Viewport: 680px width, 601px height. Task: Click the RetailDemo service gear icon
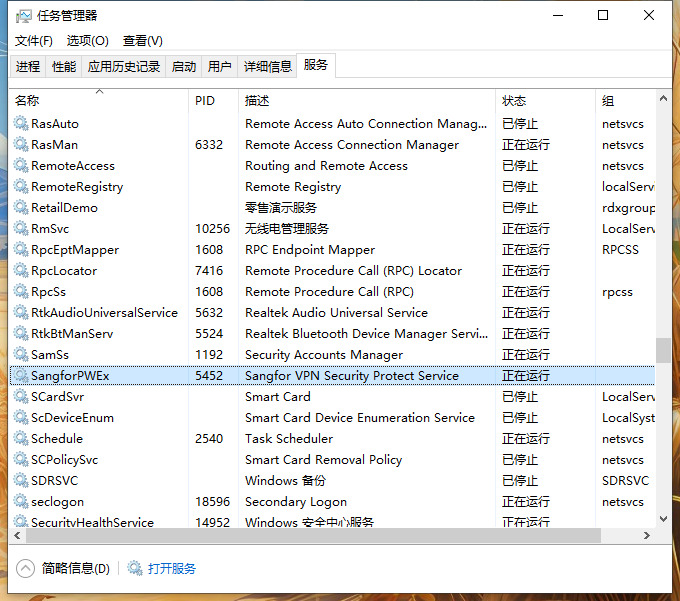click(21, 208)
